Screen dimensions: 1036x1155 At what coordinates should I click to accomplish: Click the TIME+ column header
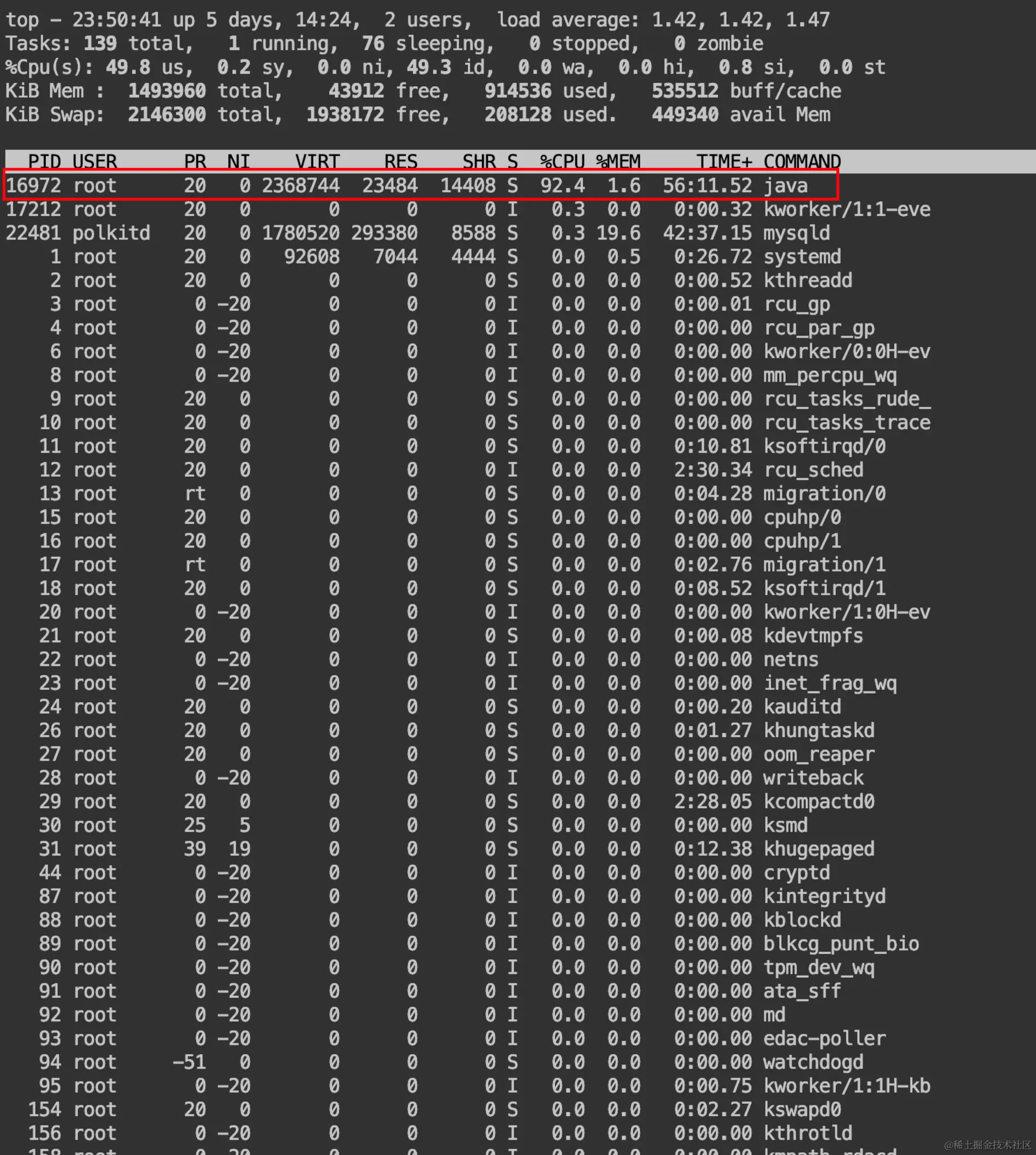724,161
